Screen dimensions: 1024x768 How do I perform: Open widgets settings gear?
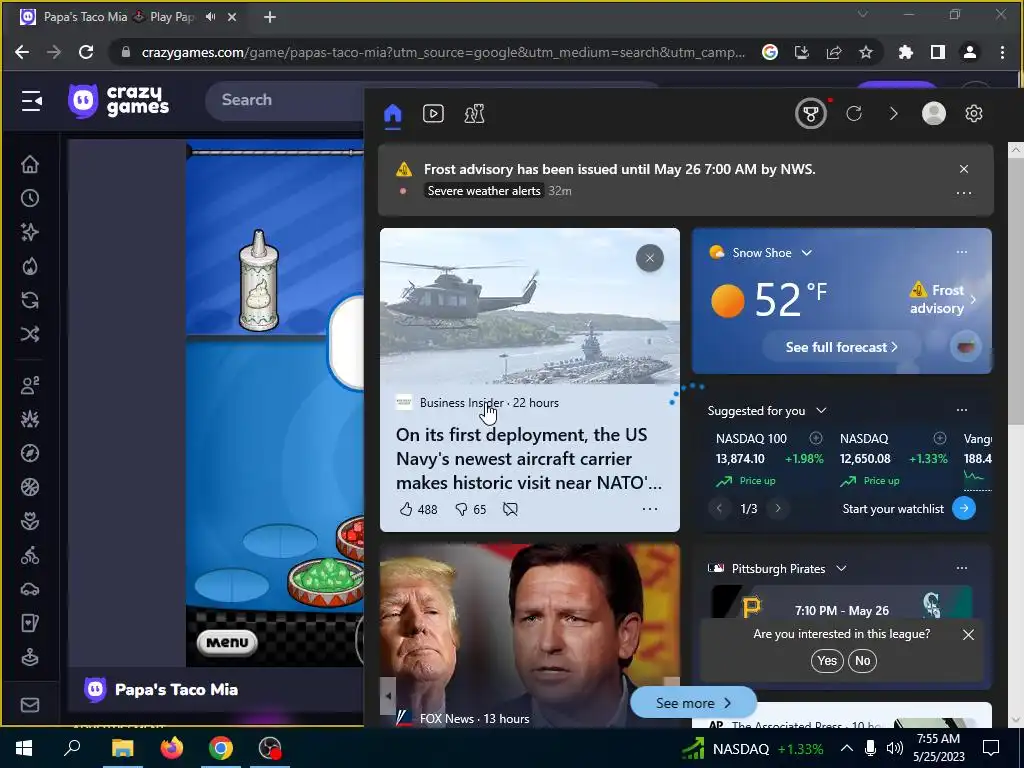click(x=974, y=114)
